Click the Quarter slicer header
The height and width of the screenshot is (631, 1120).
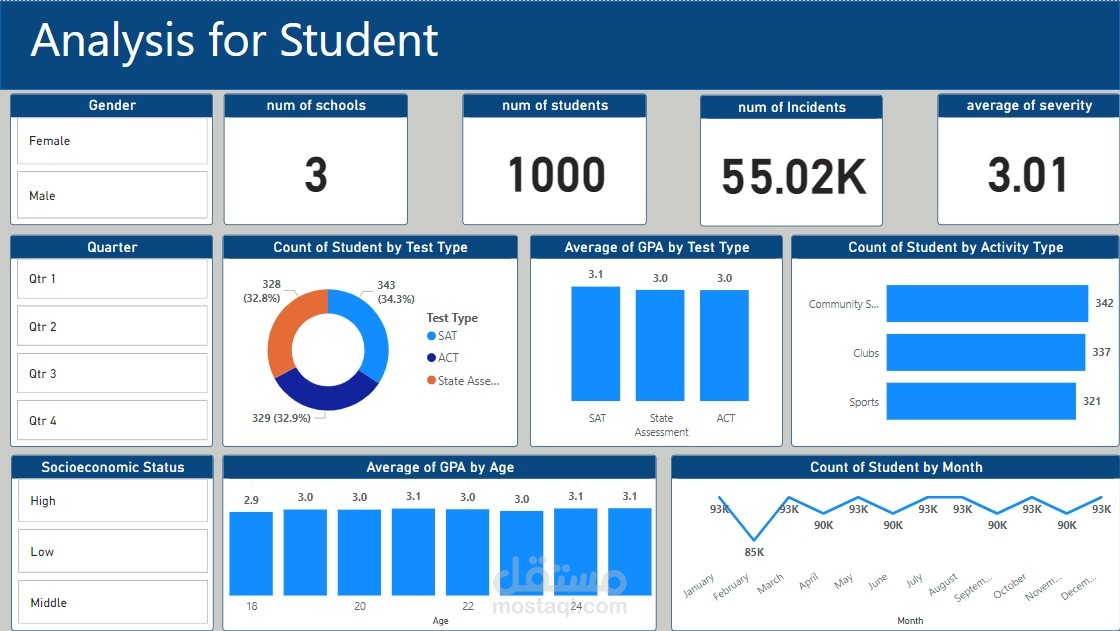[112, 247]
